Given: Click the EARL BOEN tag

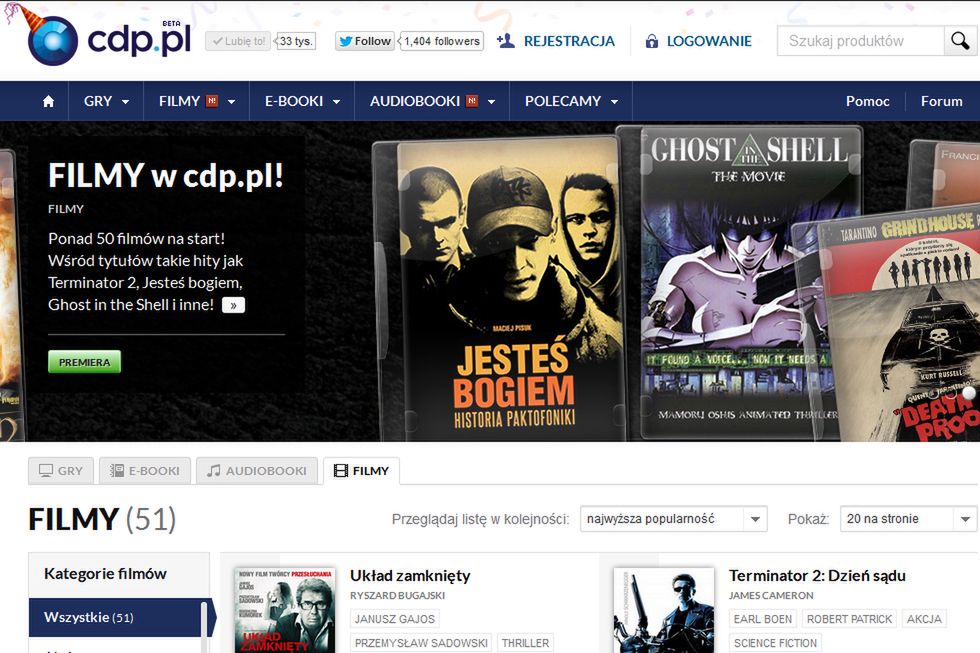Looking at the screenshot, I should click(762, 619).
